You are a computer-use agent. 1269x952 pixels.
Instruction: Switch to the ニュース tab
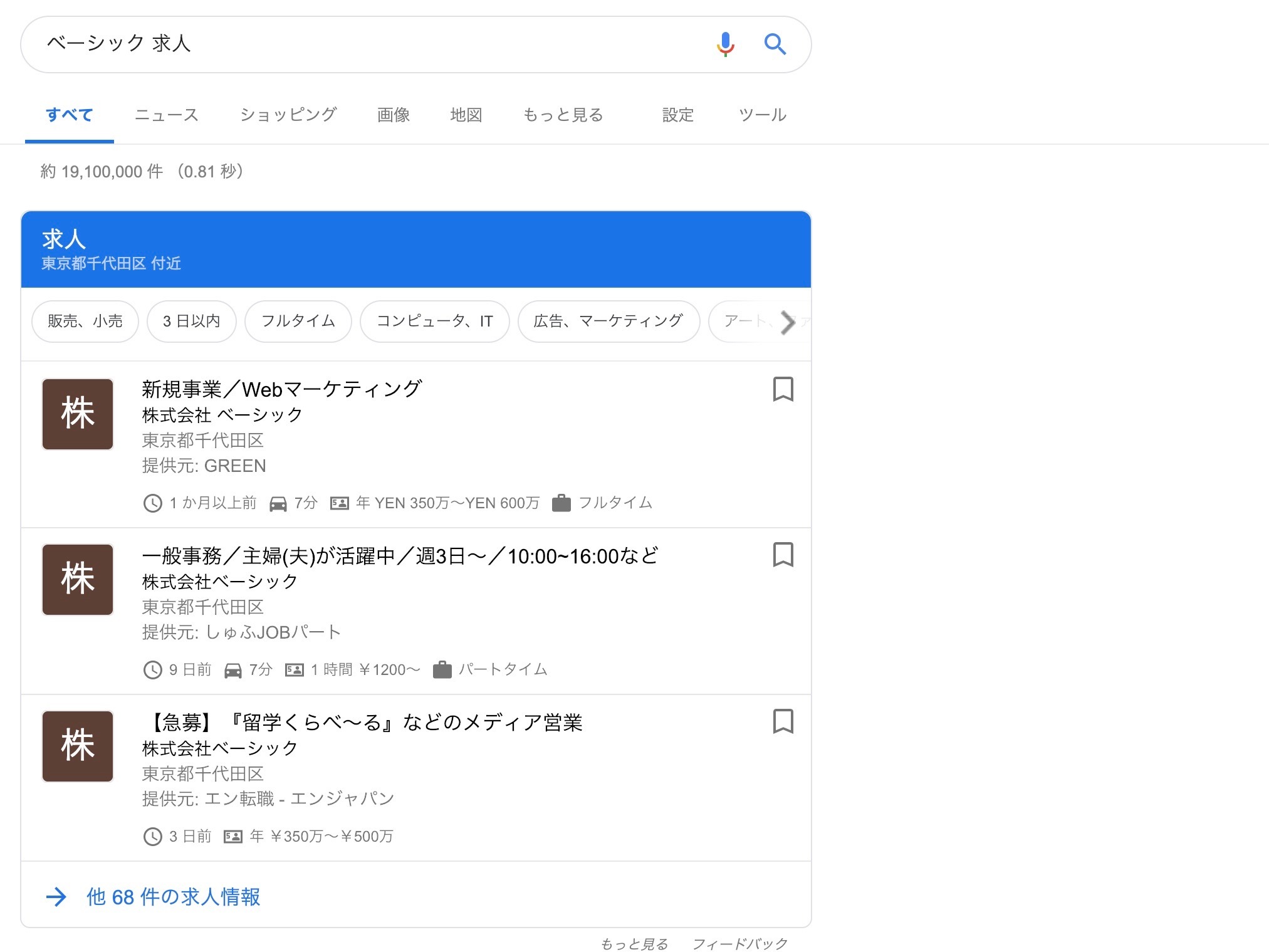167,115
